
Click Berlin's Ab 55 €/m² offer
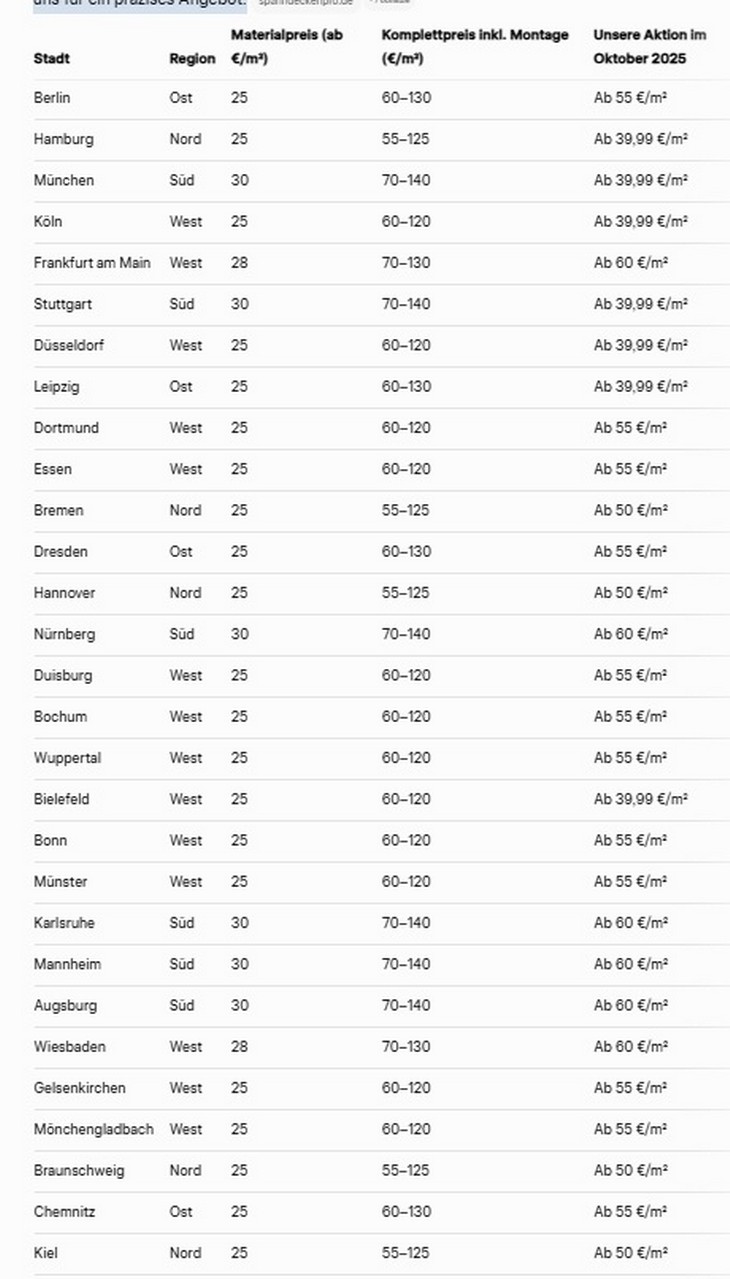630,98
